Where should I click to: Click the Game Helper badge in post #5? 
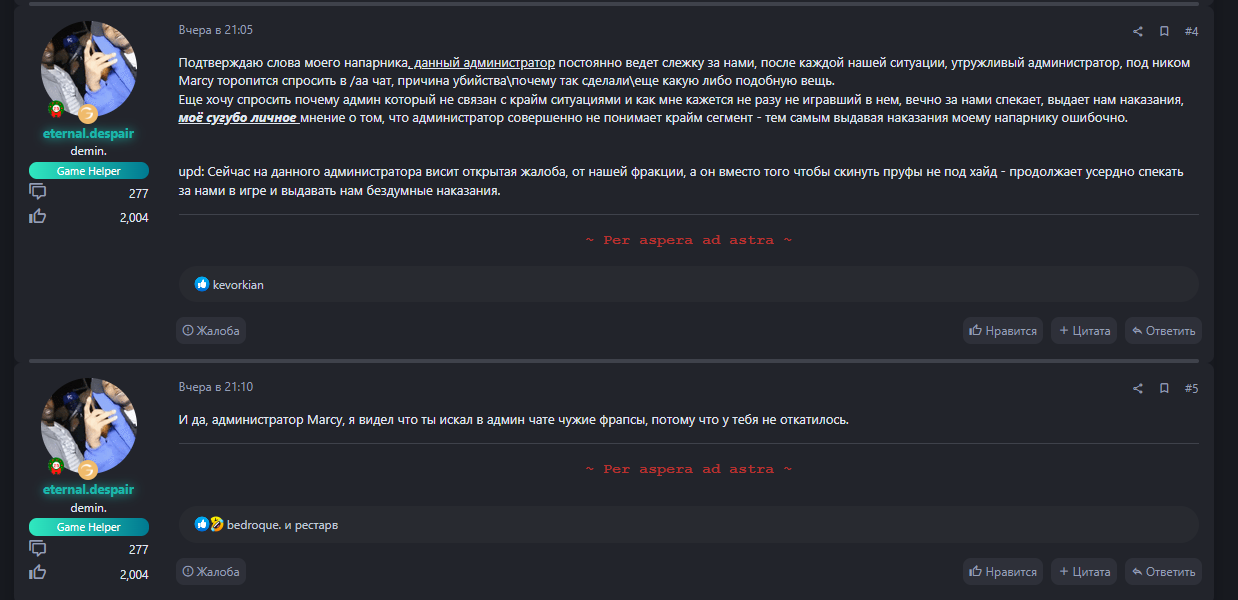88,527
